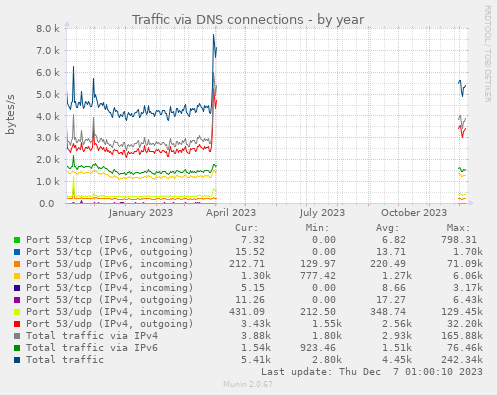Click the '3.0 k' y-axis tick label

tap(48, 138)
